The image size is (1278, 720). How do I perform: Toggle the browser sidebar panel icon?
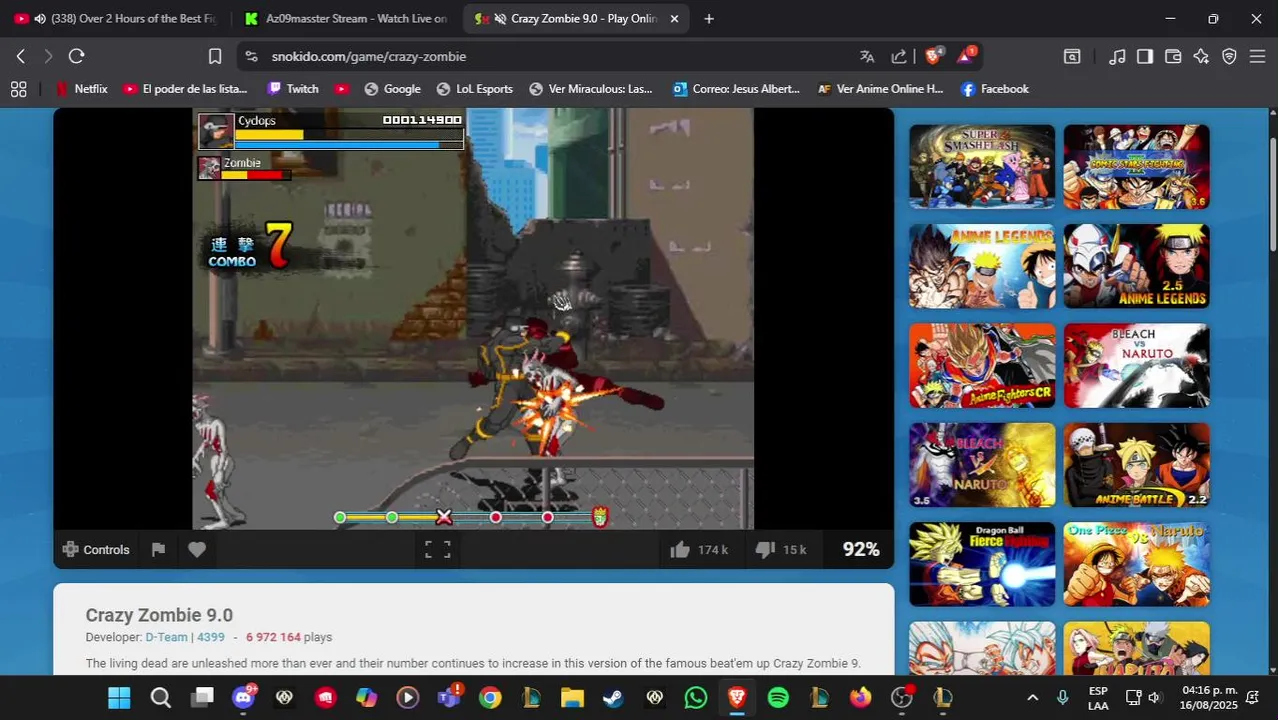[x=1145, y=57]
